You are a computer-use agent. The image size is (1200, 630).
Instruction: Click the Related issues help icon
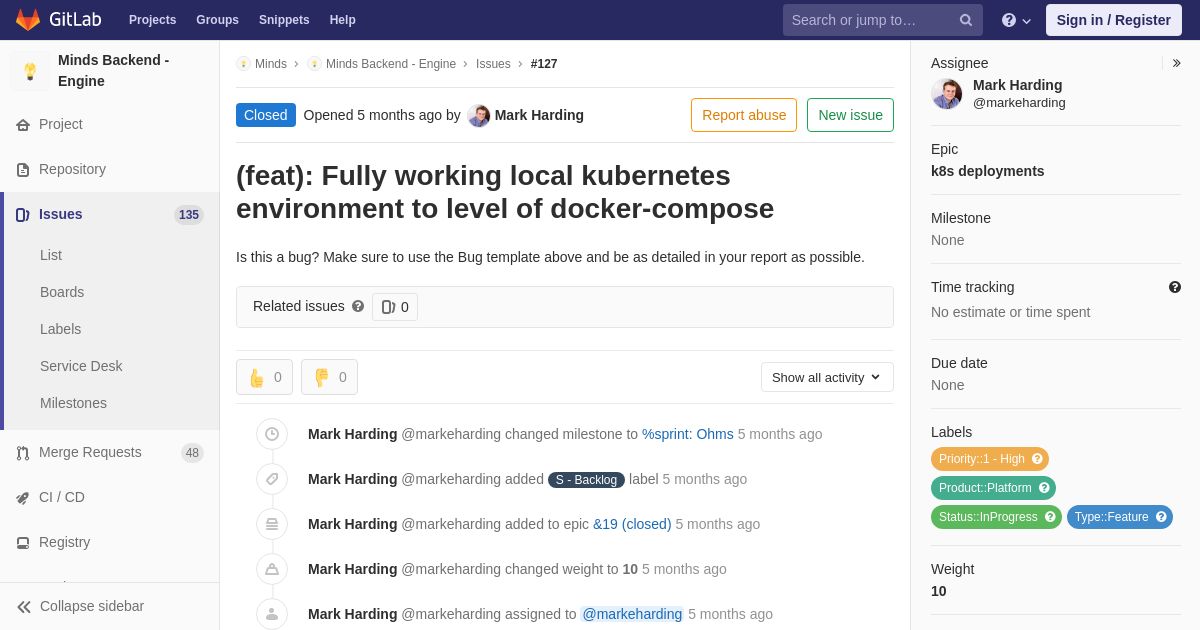click(358, 306)
